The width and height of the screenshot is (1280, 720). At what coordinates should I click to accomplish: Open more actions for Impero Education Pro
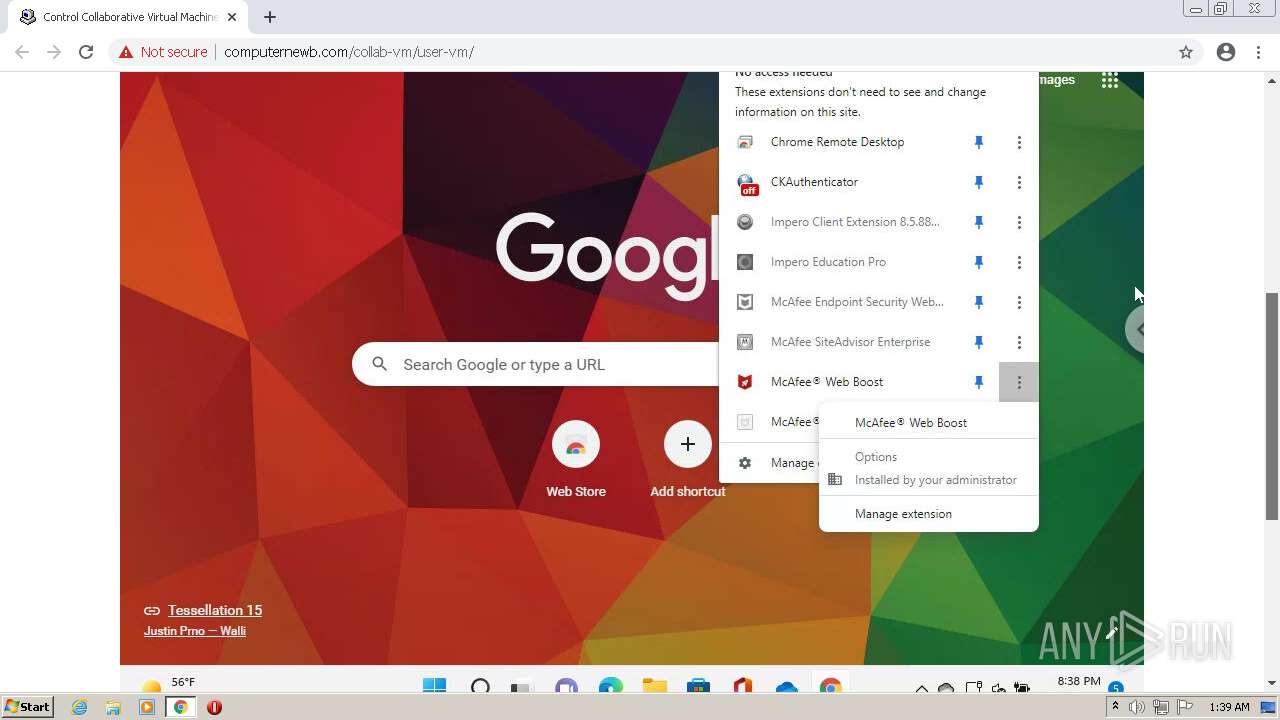(x=1019, y=262)
